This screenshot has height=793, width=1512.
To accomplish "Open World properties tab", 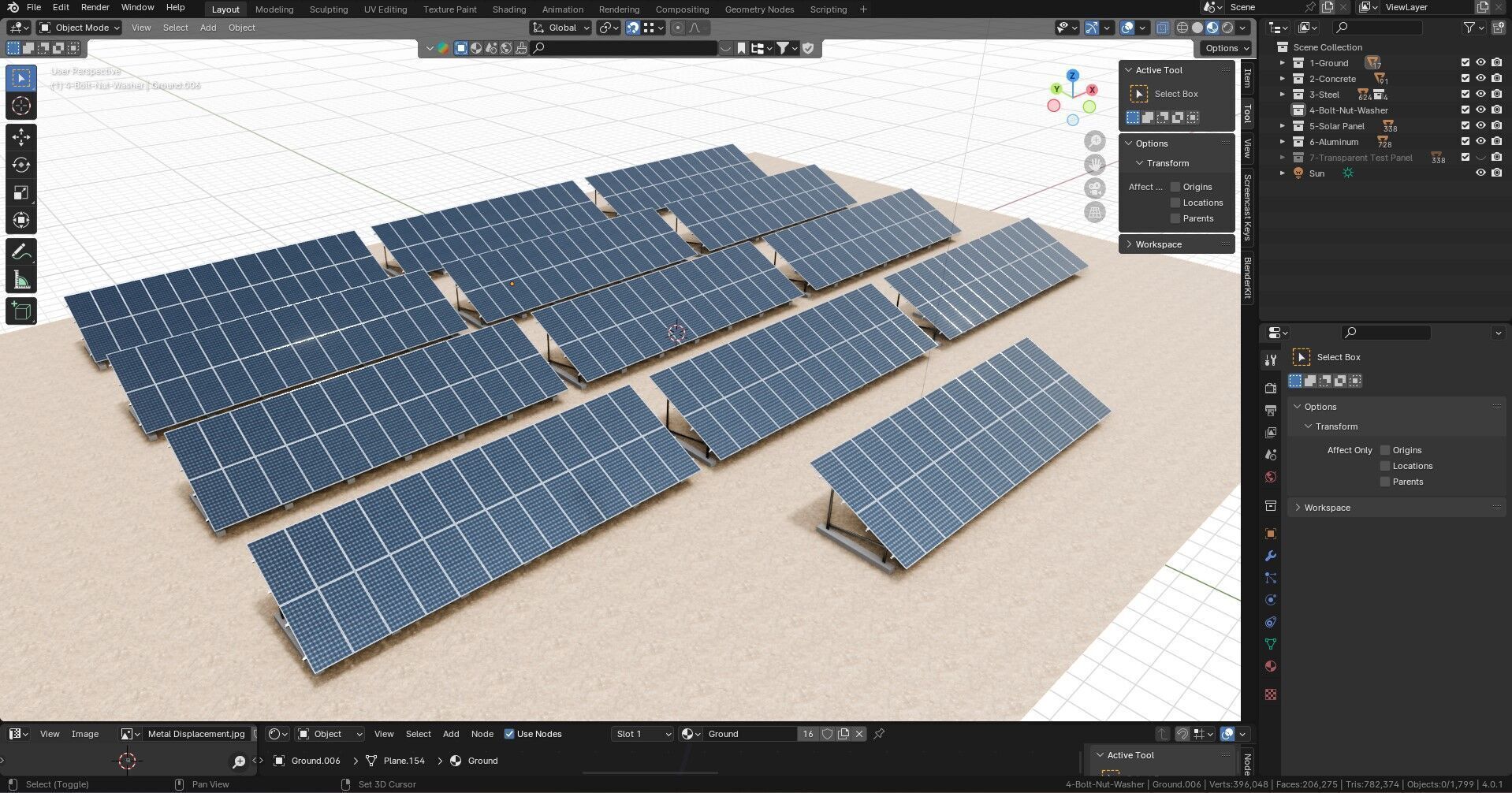I will coord(1270,477).
